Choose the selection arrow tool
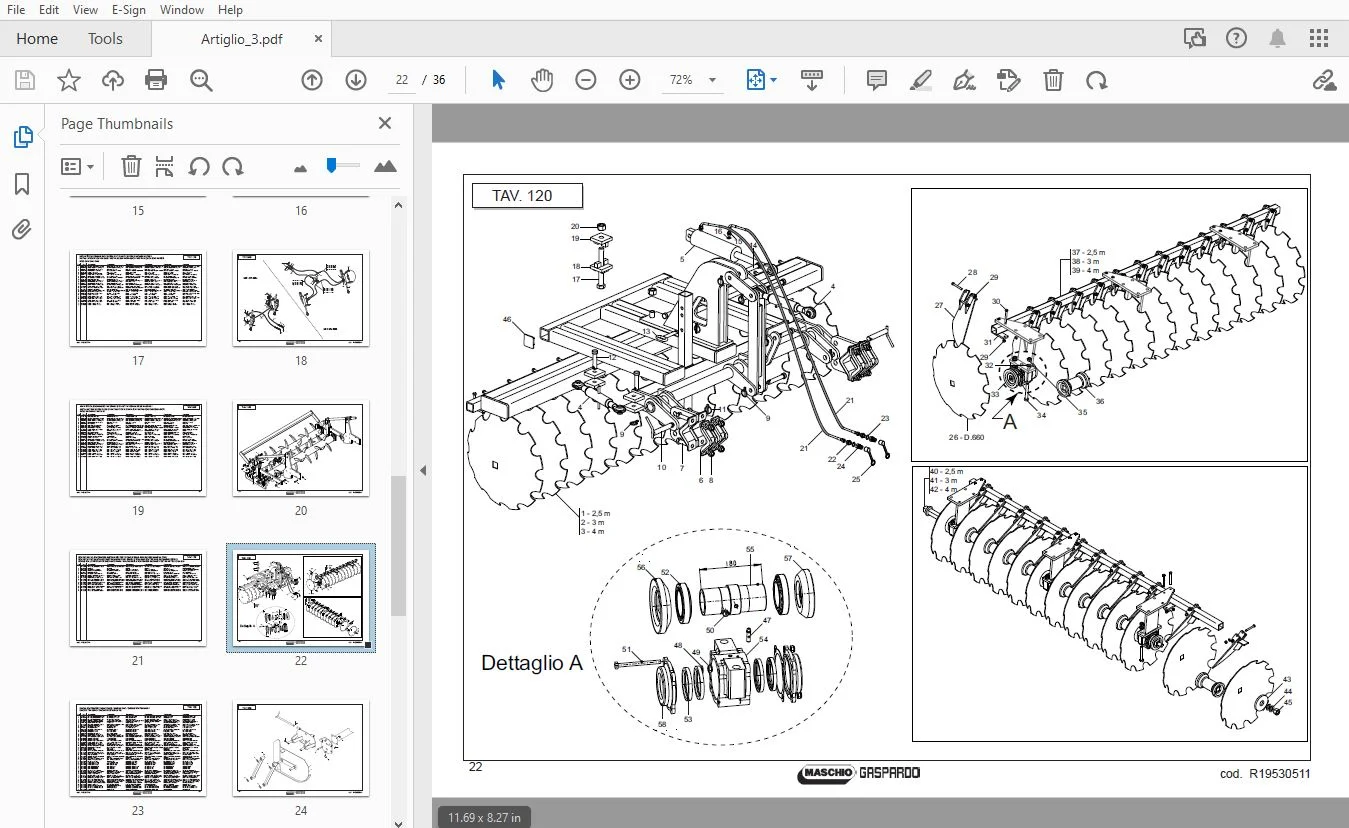Screen dimensions: 1349x828 pos(498,80)
